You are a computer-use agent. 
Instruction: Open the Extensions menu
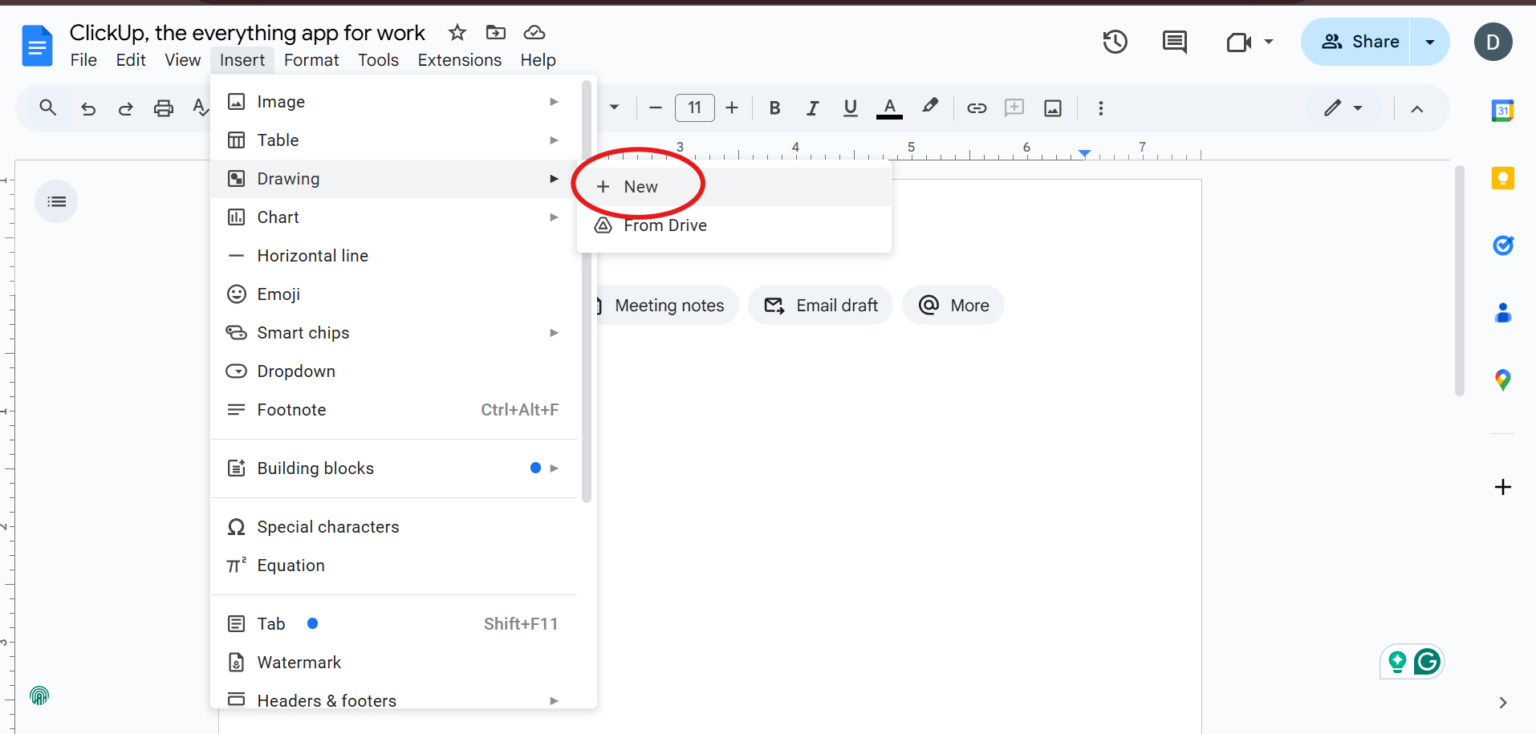(459, 59)
